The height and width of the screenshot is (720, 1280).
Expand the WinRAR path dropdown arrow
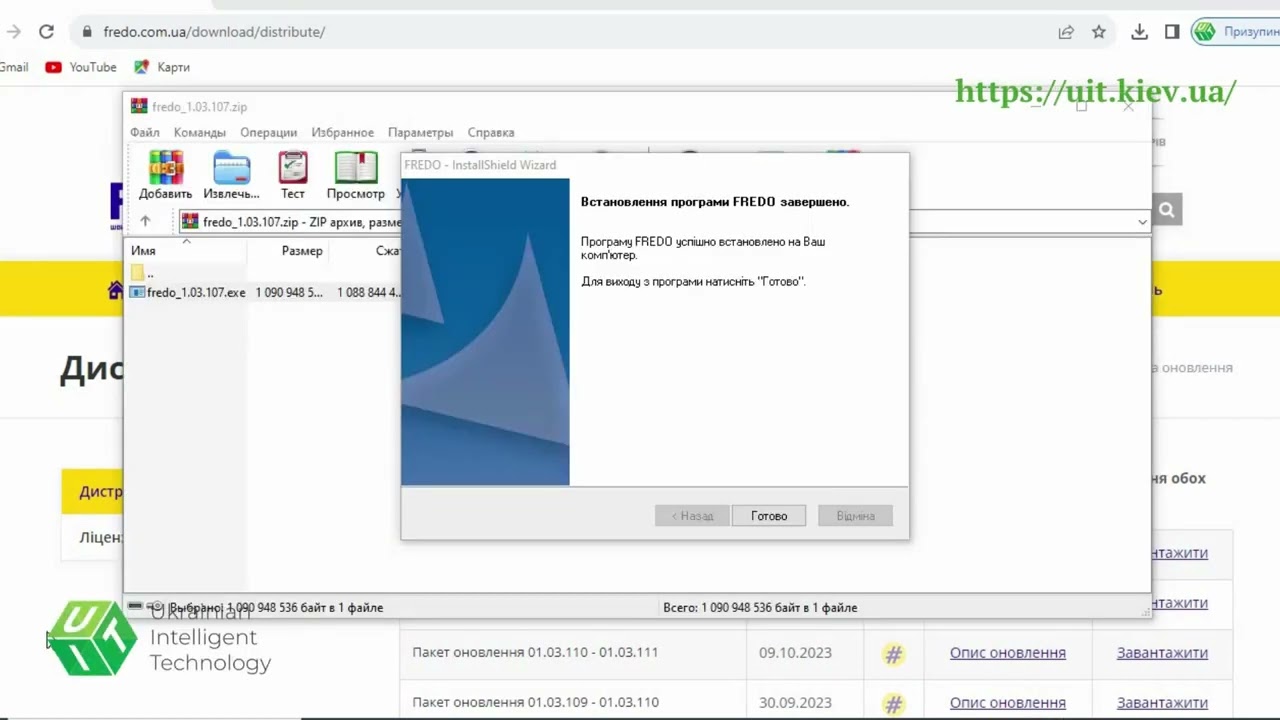tap(1142, 222)
